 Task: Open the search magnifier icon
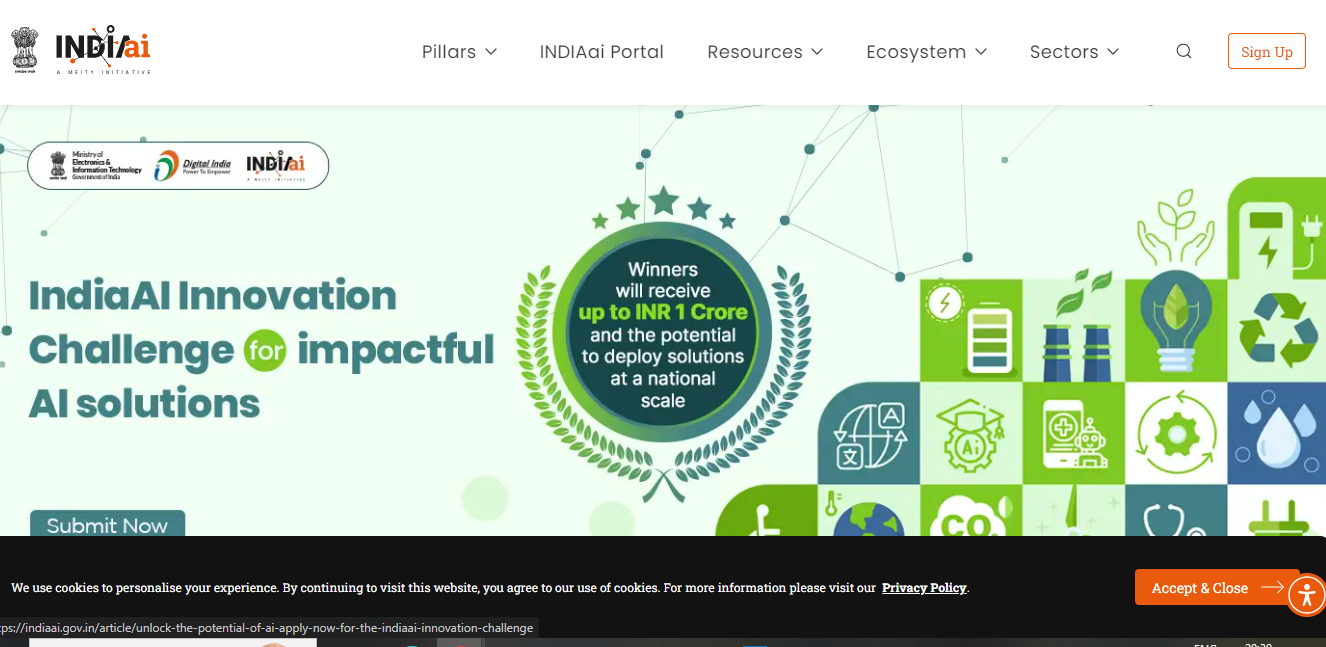[1184, 52]
